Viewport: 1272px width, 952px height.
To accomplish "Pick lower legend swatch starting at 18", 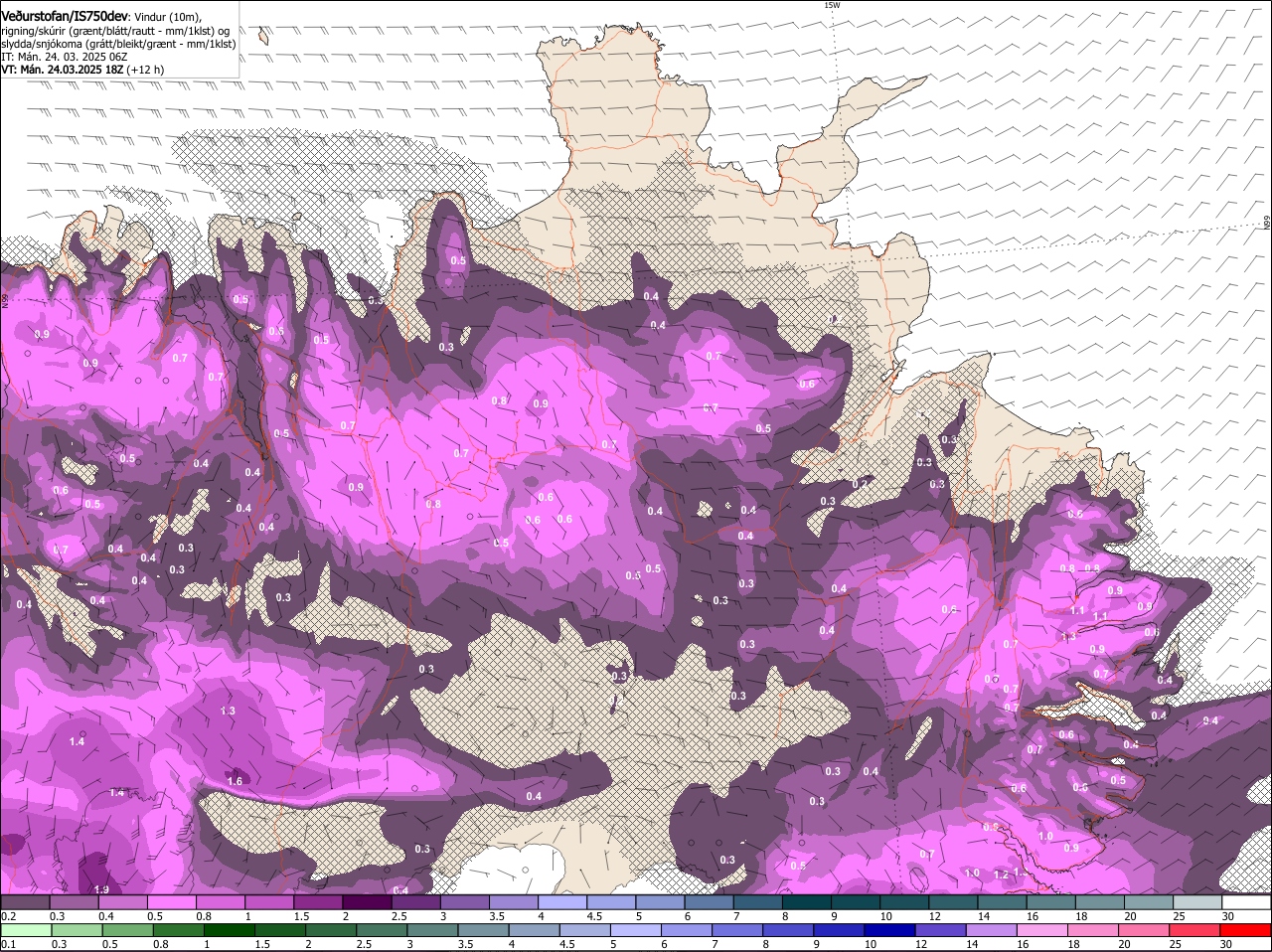I will (x=1093, y=930).
